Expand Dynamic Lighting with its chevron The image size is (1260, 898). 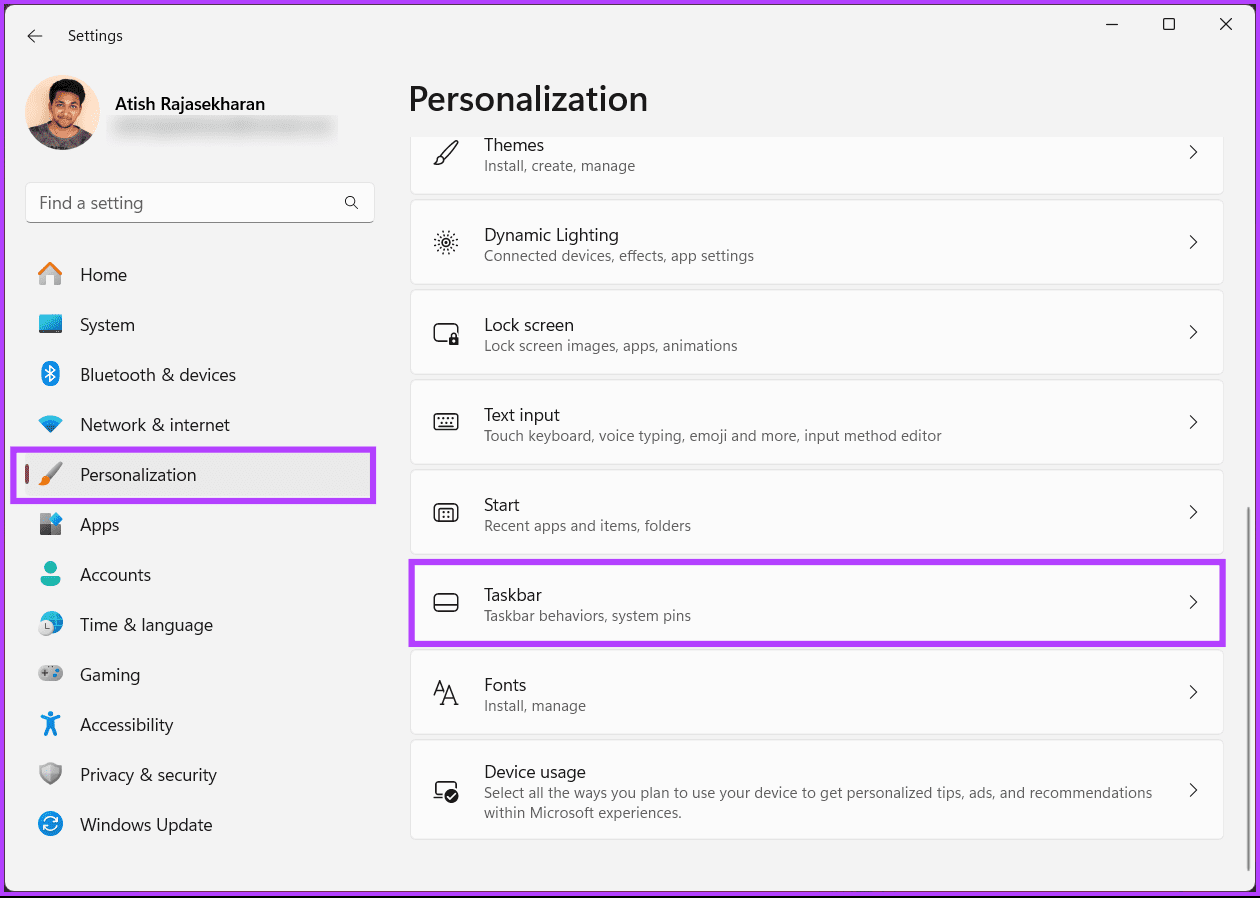(1193, 242)
